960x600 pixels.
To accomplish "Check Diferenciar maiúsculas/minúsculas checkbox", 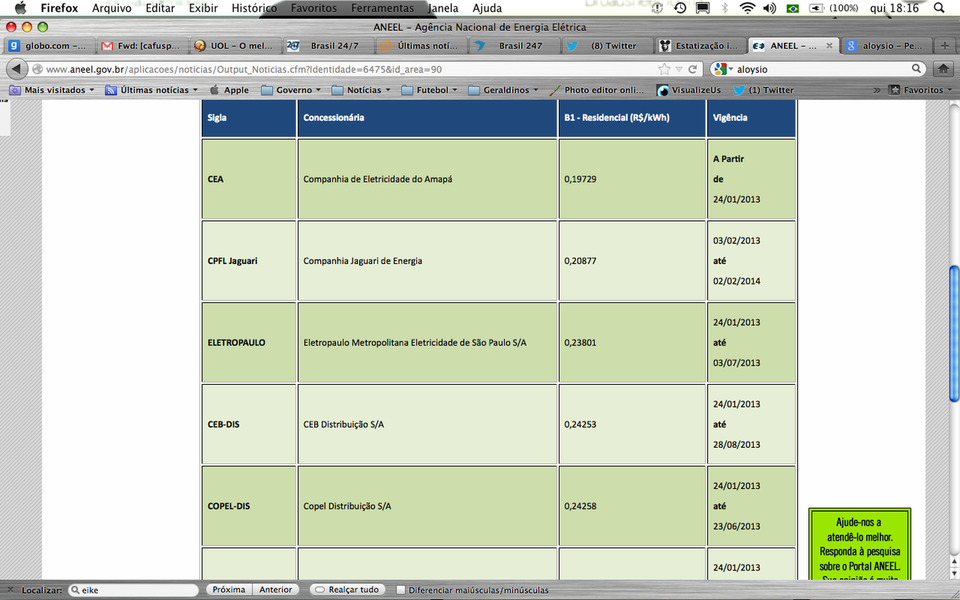I will [401, 590].
